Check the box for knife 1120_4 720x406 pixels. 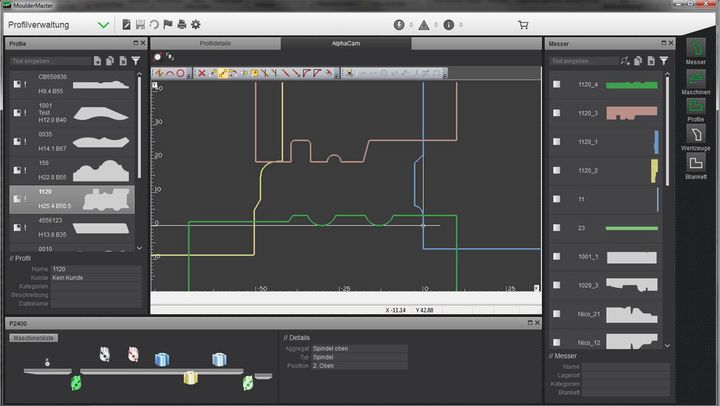[557, 85]
